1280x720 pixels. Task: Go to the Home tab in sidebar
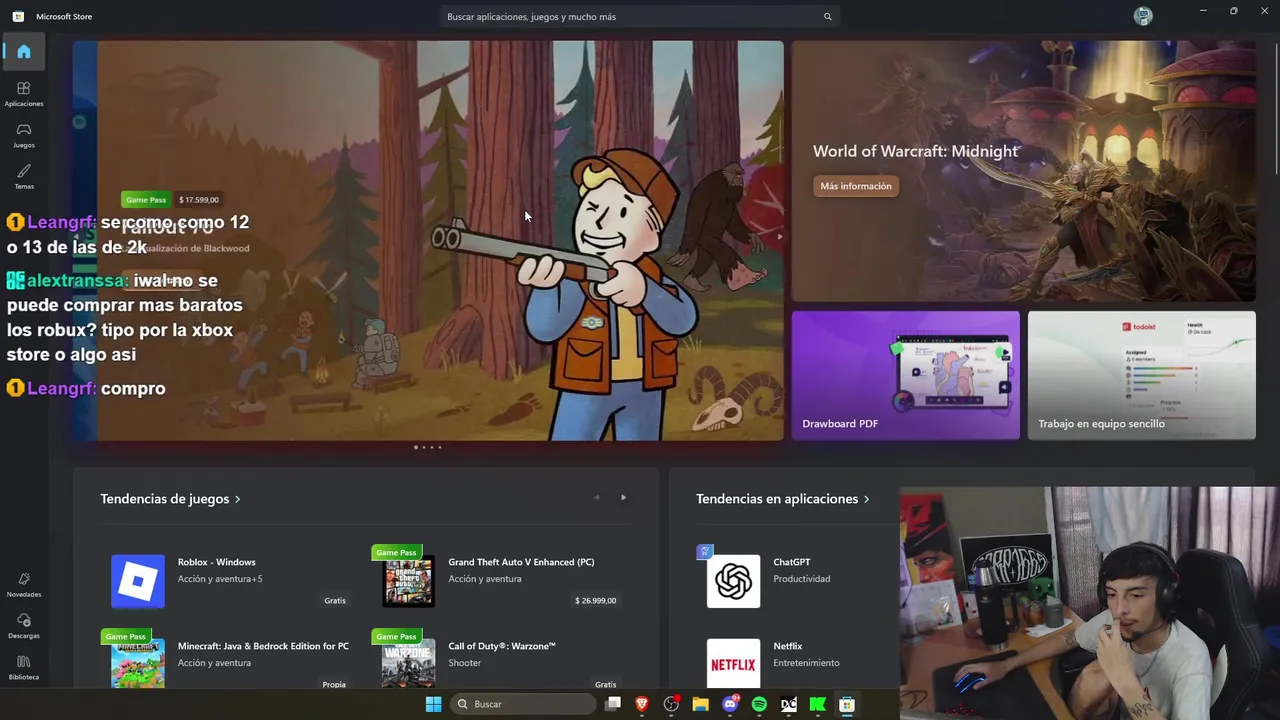(24, 51)
